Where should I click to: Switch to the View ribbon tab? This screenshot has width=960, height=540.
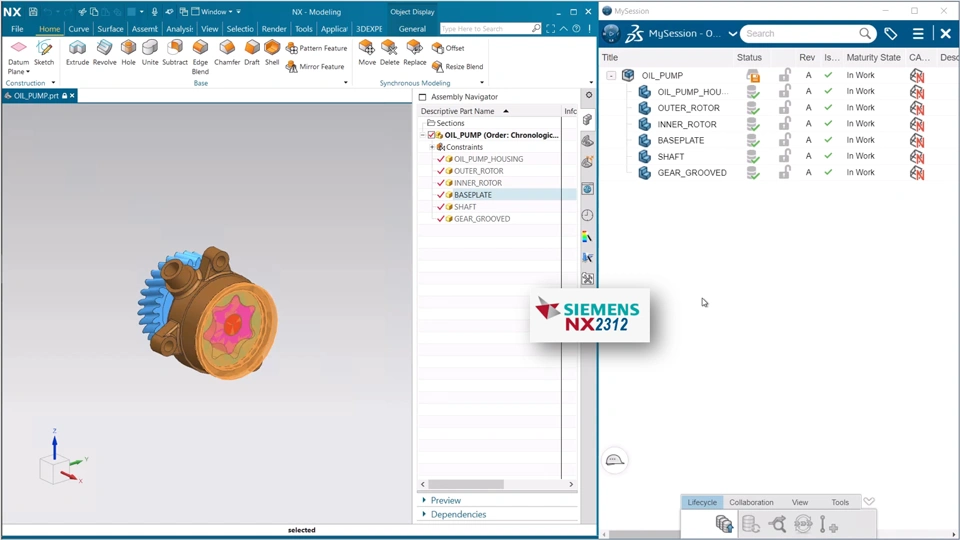pyautogui.click(x=209, y=29)
